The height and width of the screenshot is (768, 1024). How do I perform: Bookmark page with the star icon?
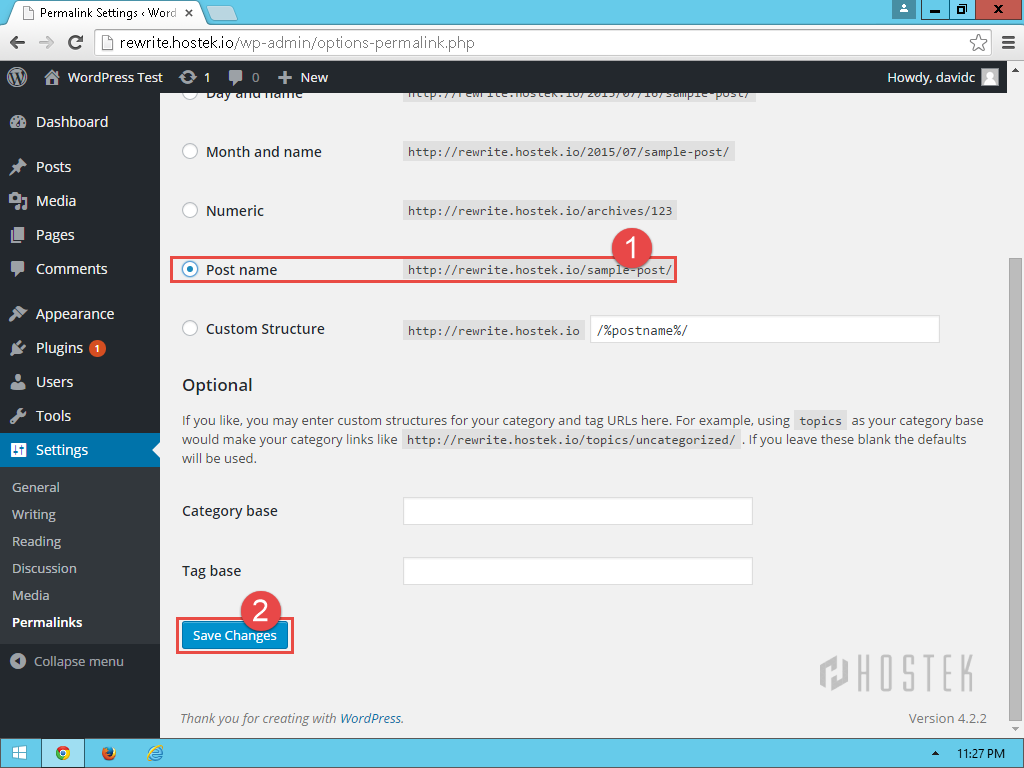click(979, 43)
